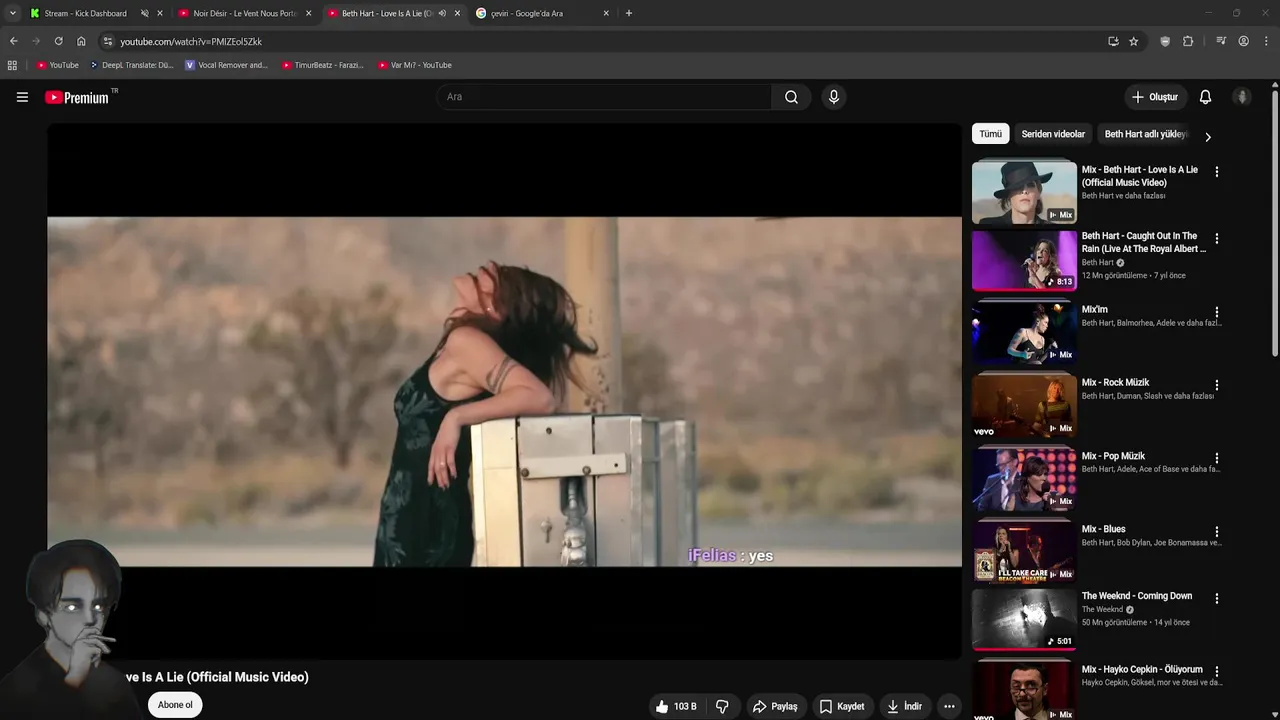
Task: Open the tab search dropdown
Action: point(12,13)
